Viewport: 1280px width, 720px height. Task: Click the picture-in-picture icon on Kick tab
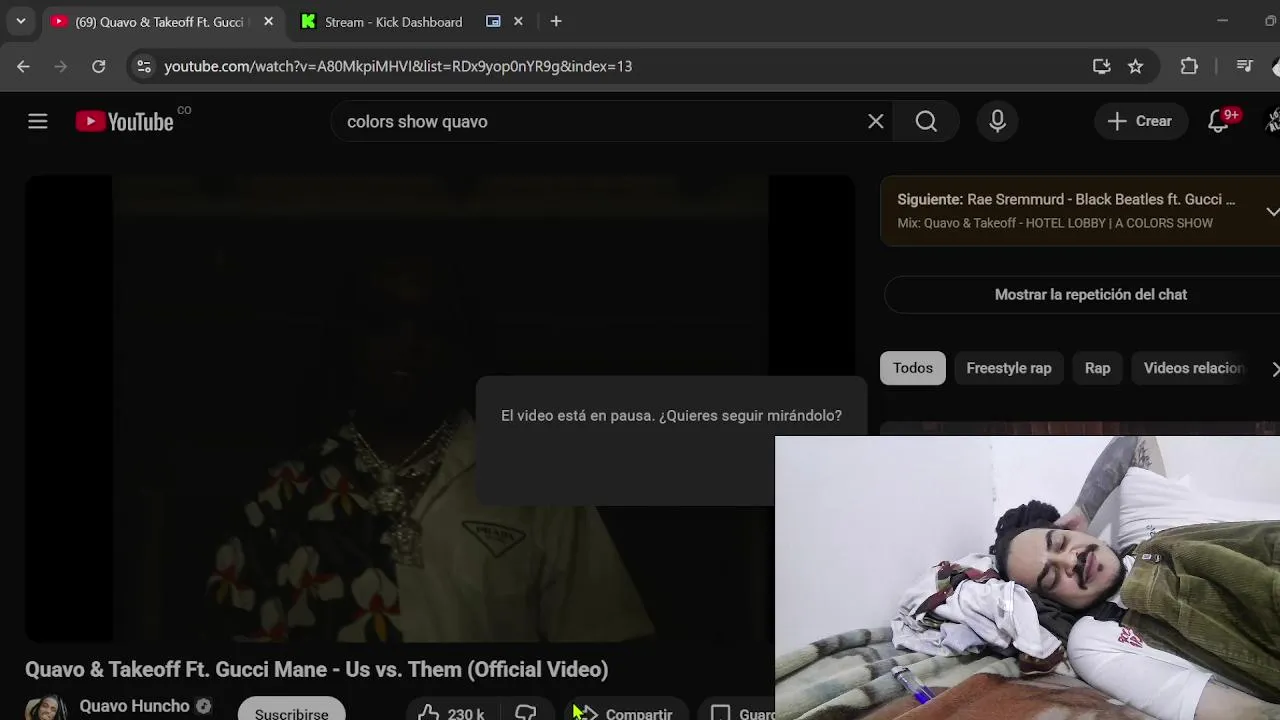(493, 21)
